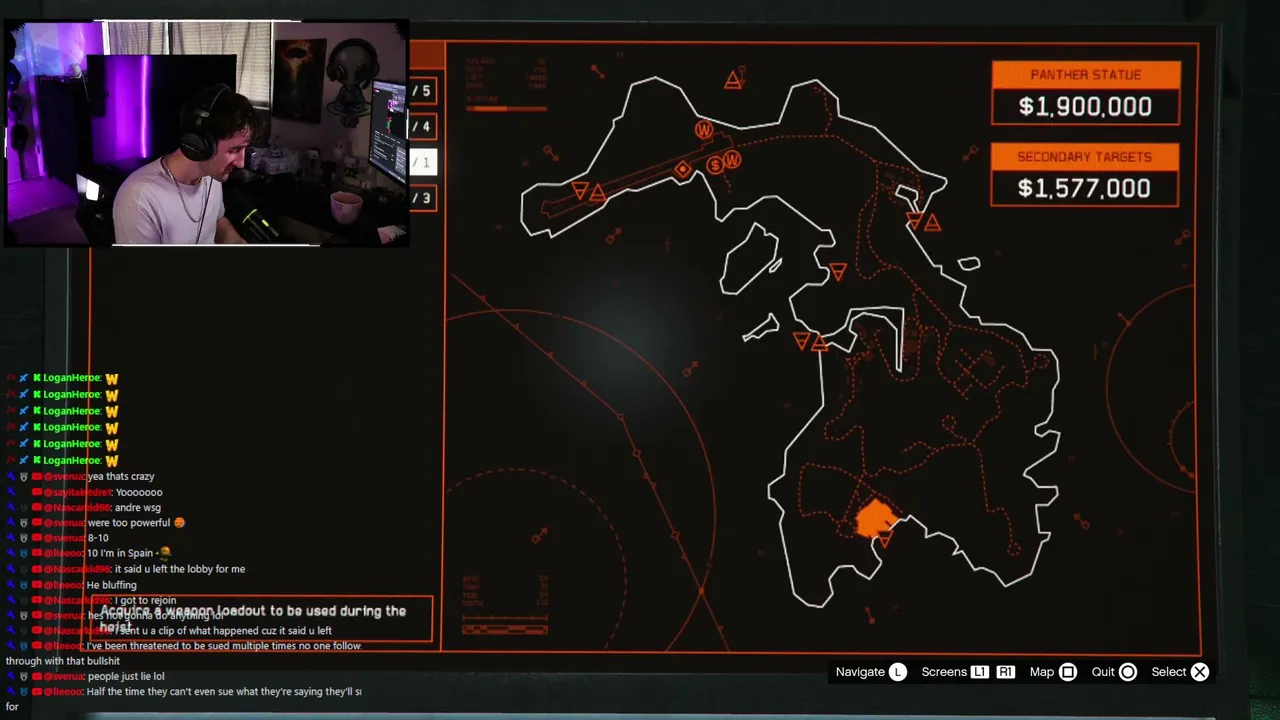
Task: Select the lone triangle marker at island's northern tip
Action: [733, 79]
